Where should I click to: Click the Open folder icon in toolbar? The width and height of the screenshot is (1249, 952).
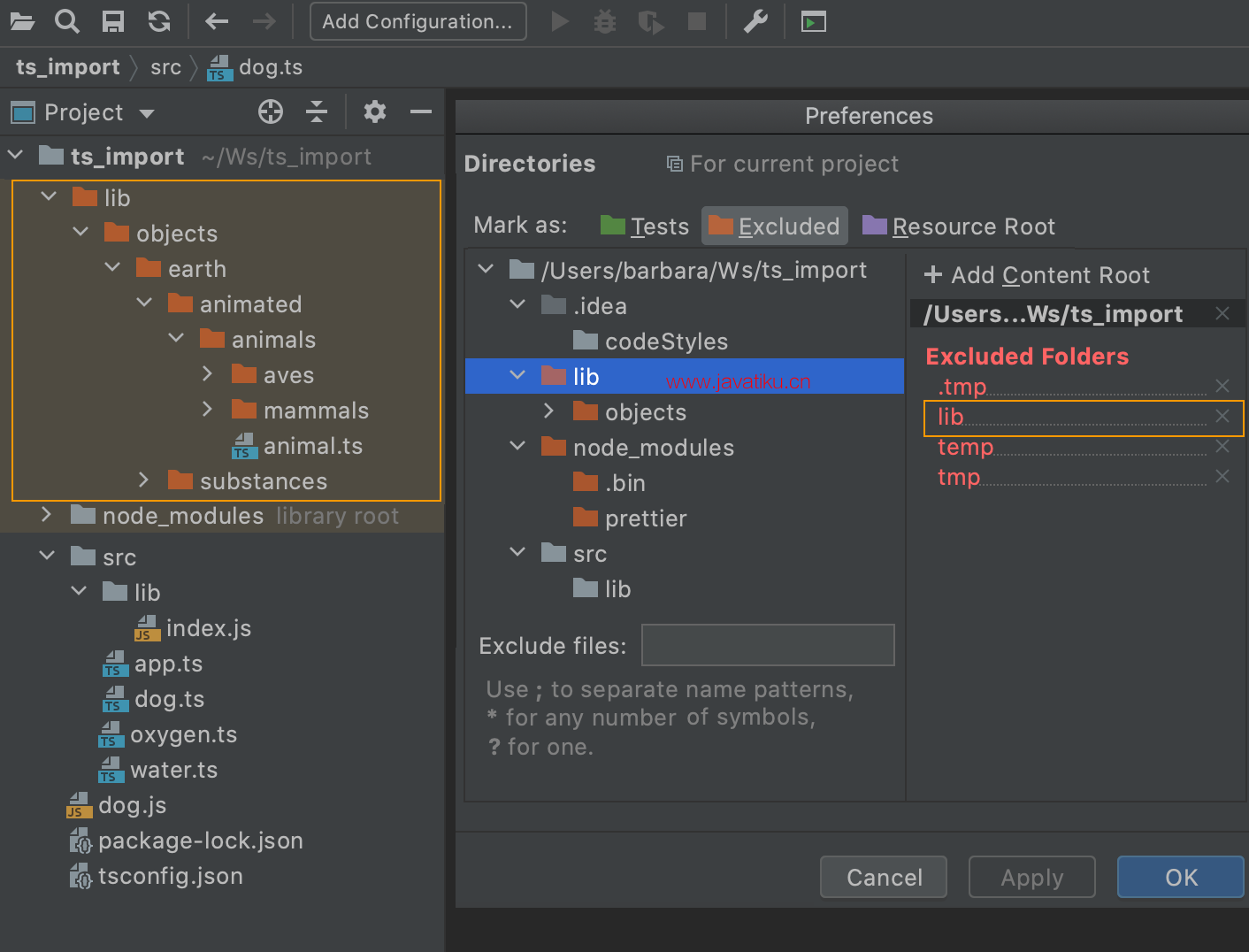(22, 21)
